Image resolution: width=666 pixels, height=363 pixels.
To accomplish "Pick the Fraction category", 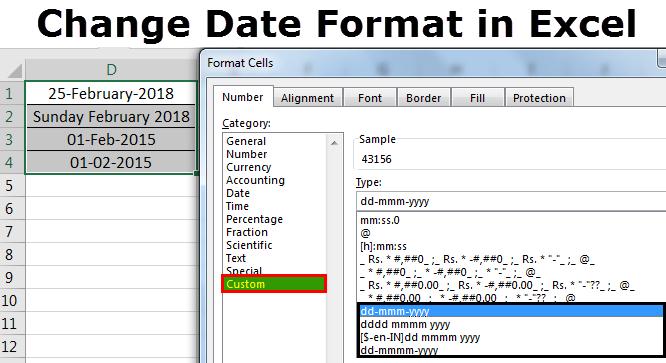I will click(247, 232).
